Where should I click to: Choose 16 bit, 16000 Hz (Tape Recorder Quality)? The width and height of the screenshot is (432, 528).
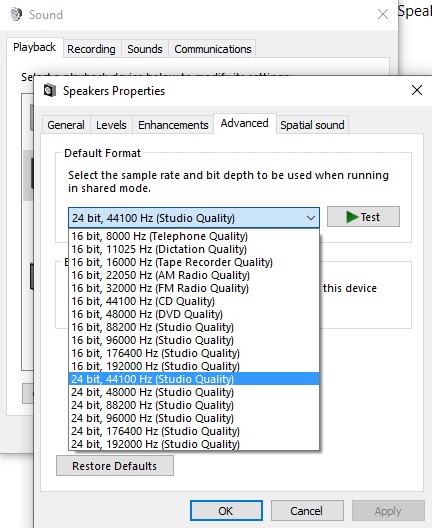194,262
